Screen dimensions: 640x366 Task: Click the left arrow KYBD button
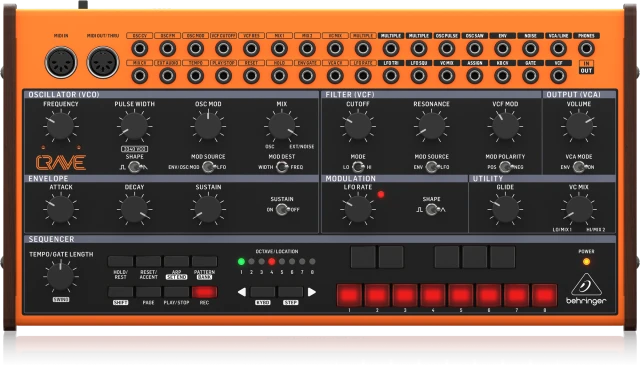(262, 292)
